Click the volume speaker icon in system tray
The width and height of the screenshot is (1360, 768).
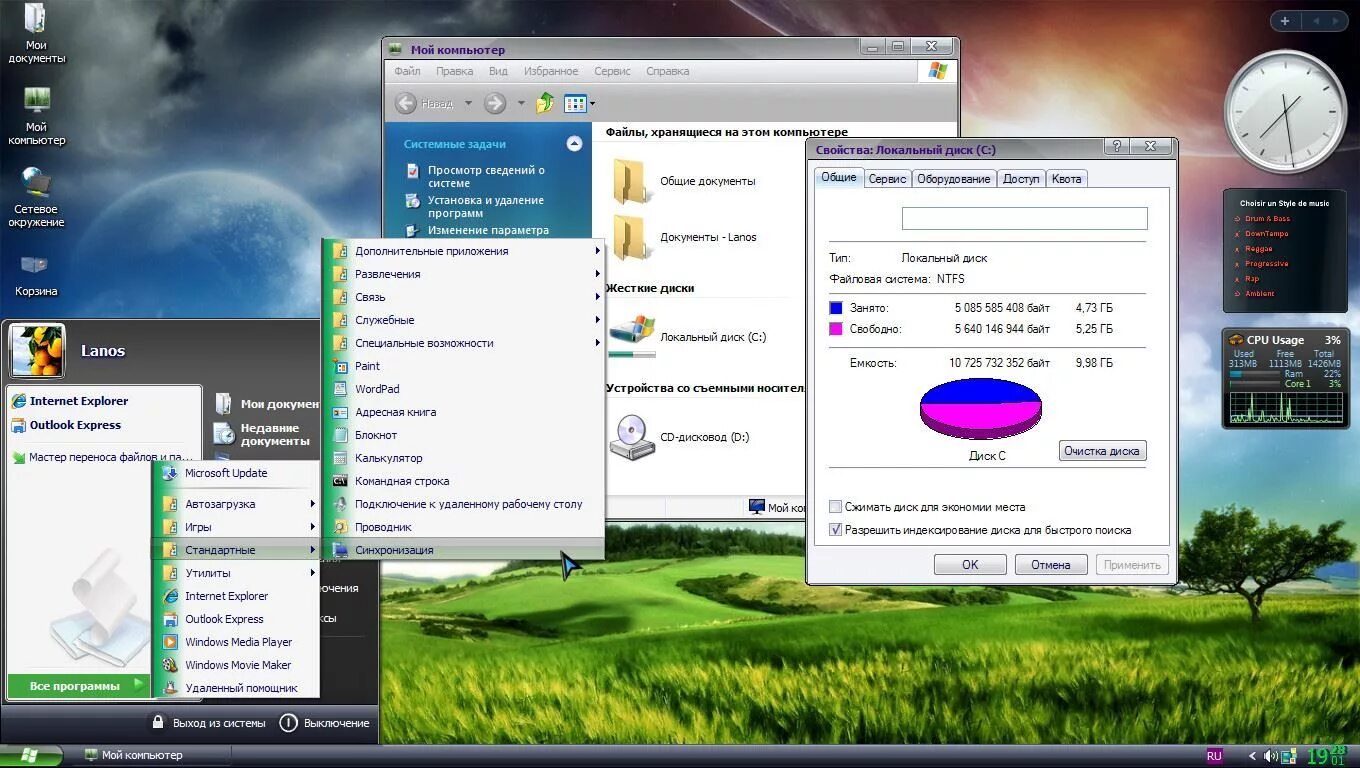(1270, 756)
